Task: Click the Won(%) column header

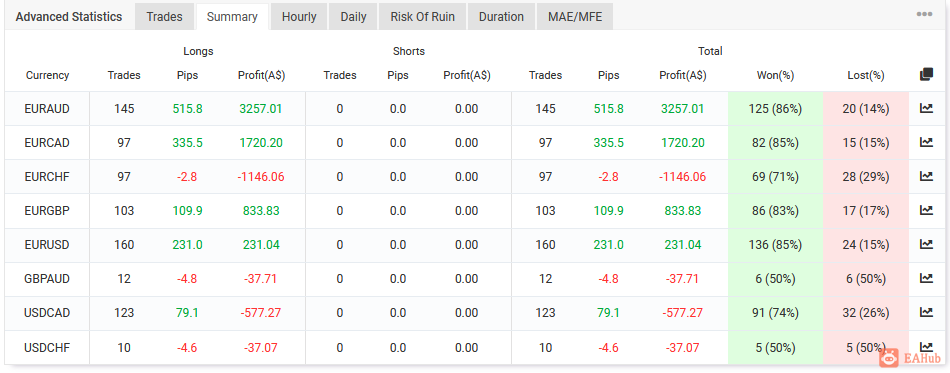Action: [776, 76]
